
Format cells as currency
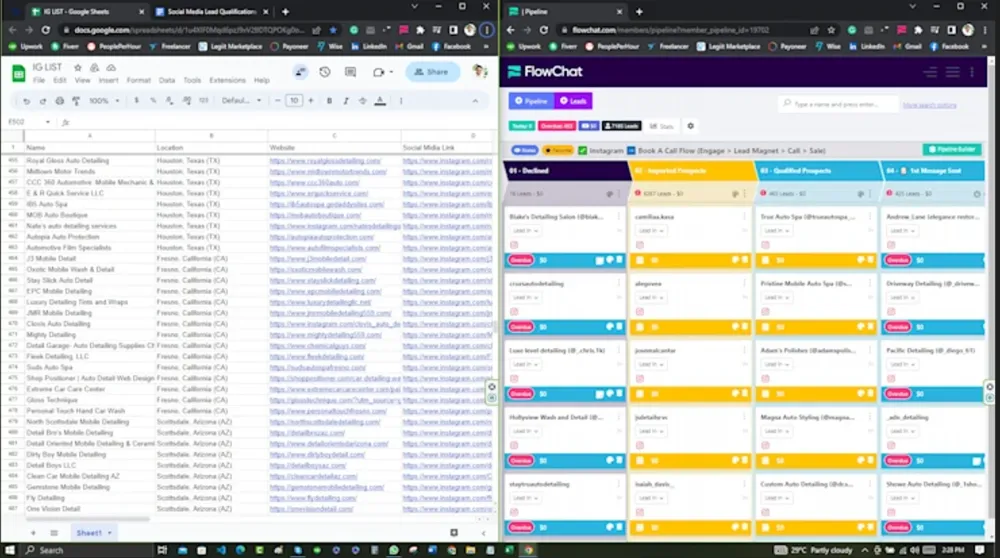pyautogui.click(x=136, y=101)
